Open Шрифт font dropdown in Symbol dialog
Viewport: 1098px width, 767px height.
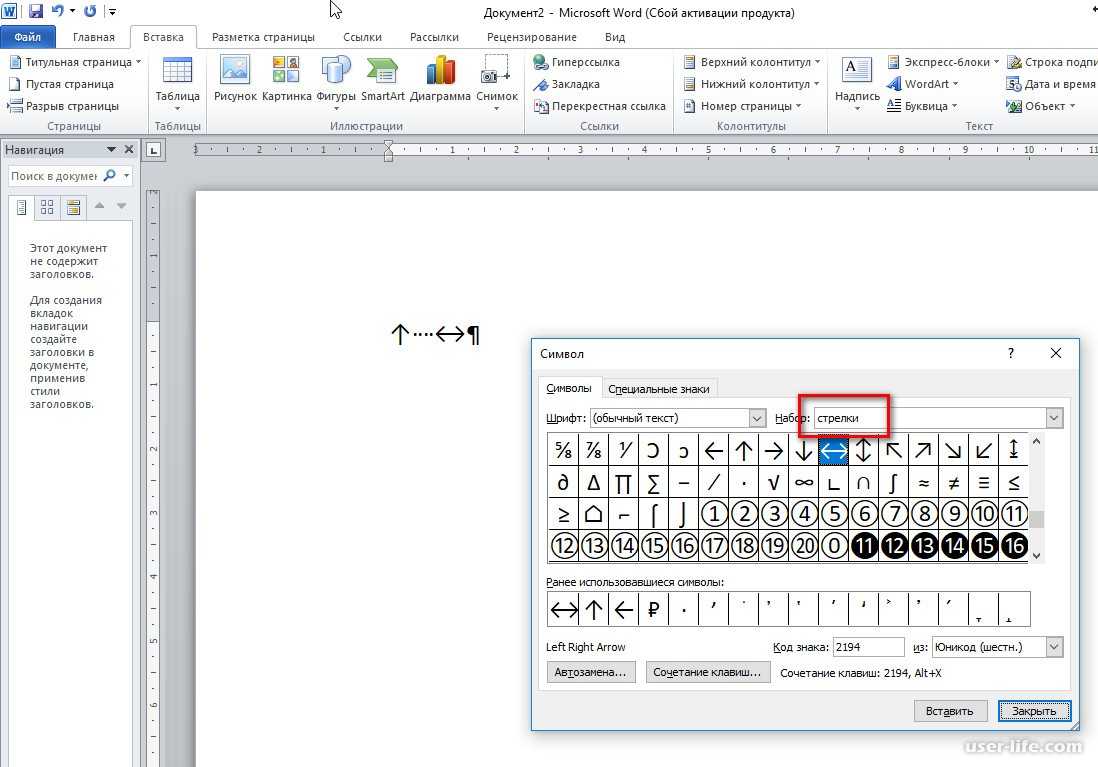756,418
